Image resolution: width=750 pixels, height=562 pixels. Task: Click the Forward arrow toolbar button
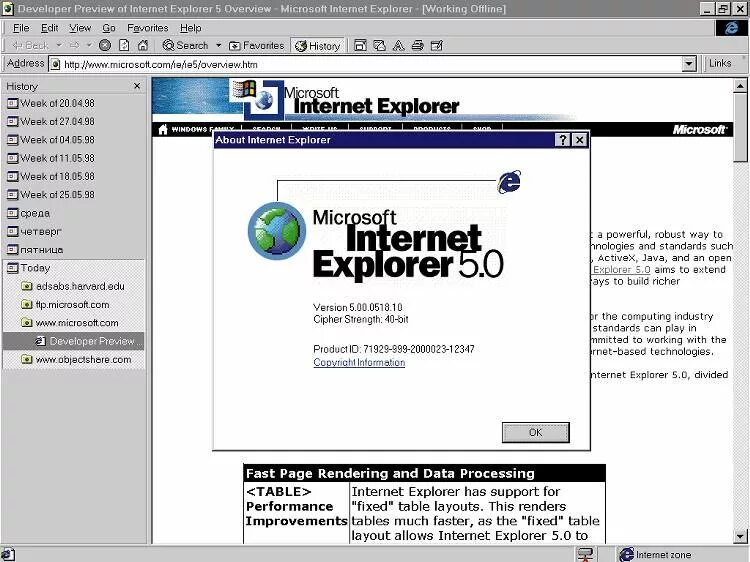pos(74,45)
